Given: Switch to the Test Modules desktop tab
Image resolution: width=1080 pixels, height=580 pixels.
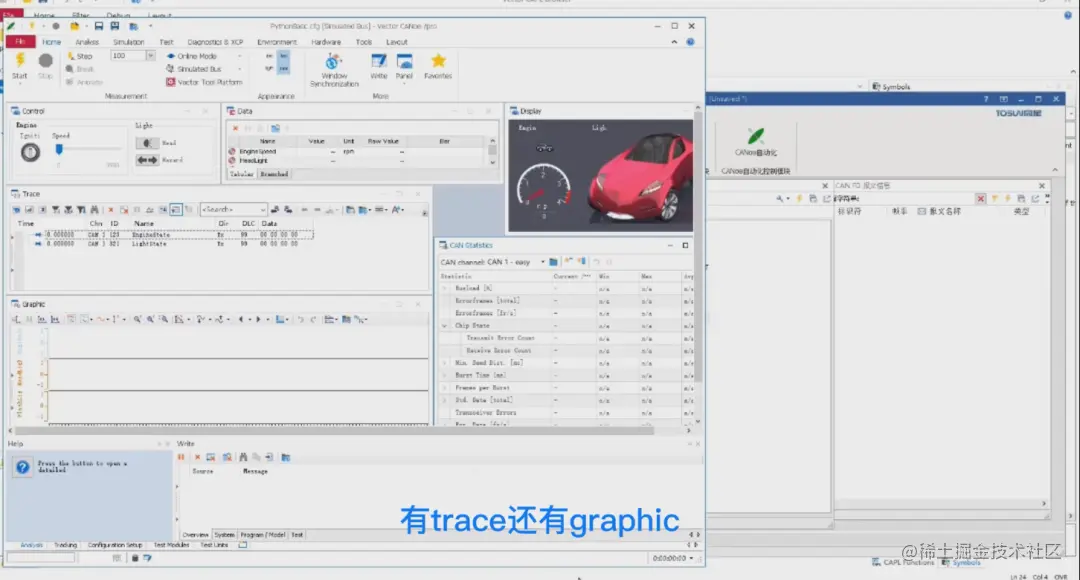Looking at the screenshot, I should pos(172,545).
